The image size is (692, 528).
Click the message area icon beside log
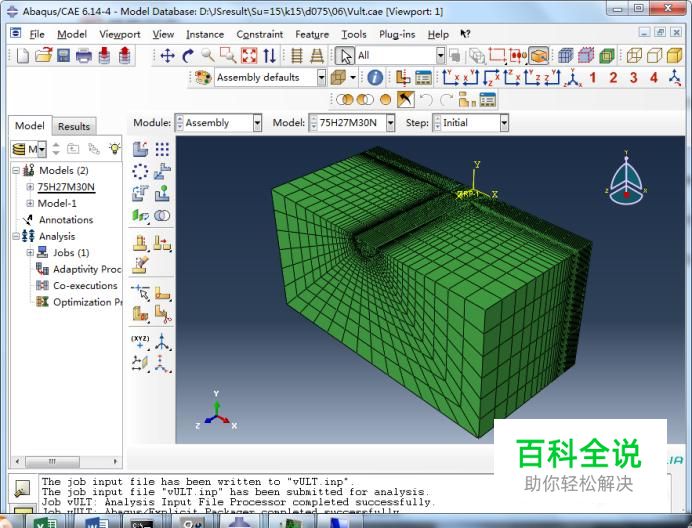pos(21,488)
